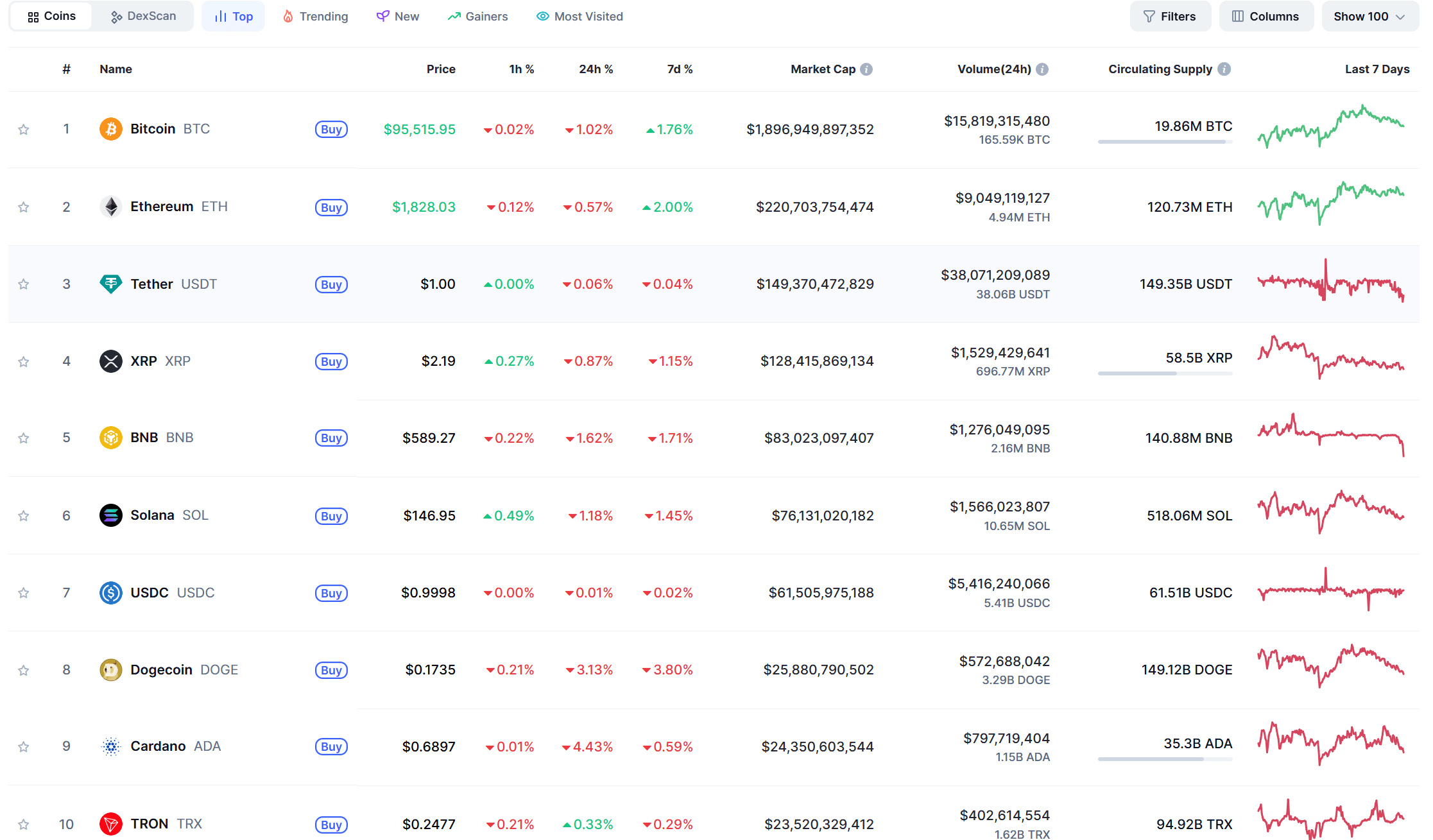This screenshot has width=1433, height=840.
Task: Click the Buy button for BNB
Action: pyautogui.click(x=331, y=438)
